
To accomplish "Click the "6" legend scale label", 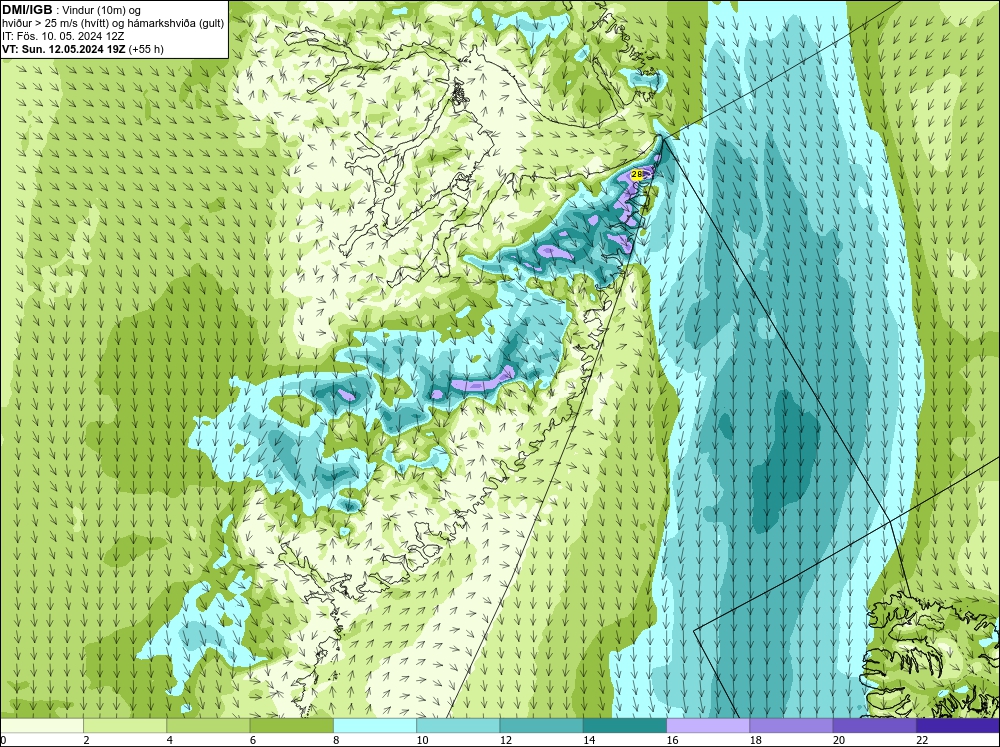I will click(253, 740).
